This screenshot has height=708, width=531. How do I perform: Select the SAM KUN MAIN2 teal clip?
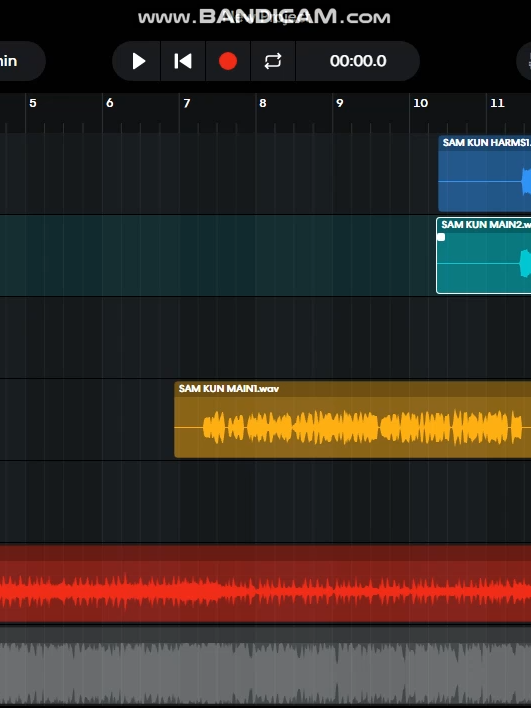point(484,256)
